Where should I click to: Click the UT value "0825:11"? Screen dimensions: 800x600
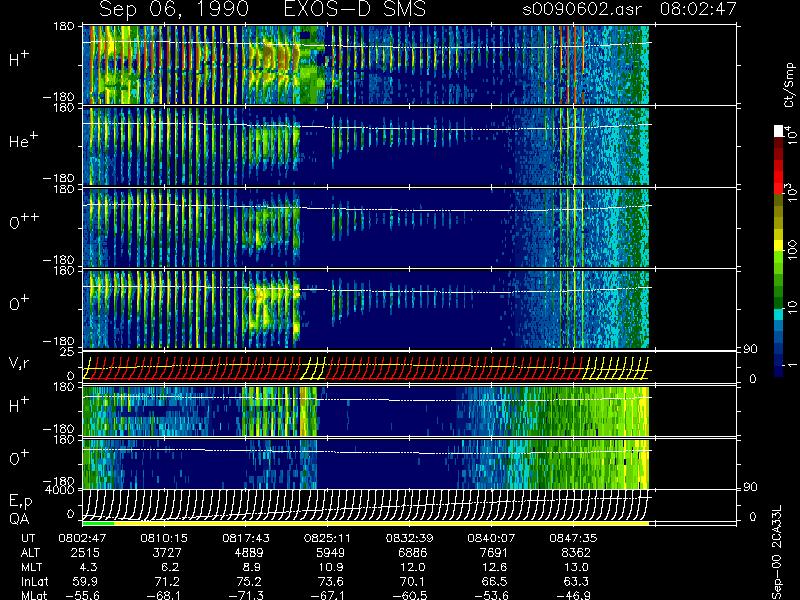tap(328, 538)
